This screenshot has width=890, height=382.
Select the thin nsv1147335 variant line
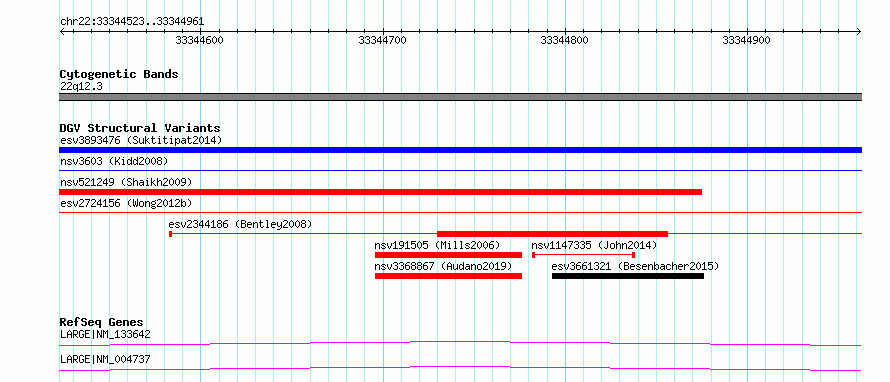click(583, 255)
